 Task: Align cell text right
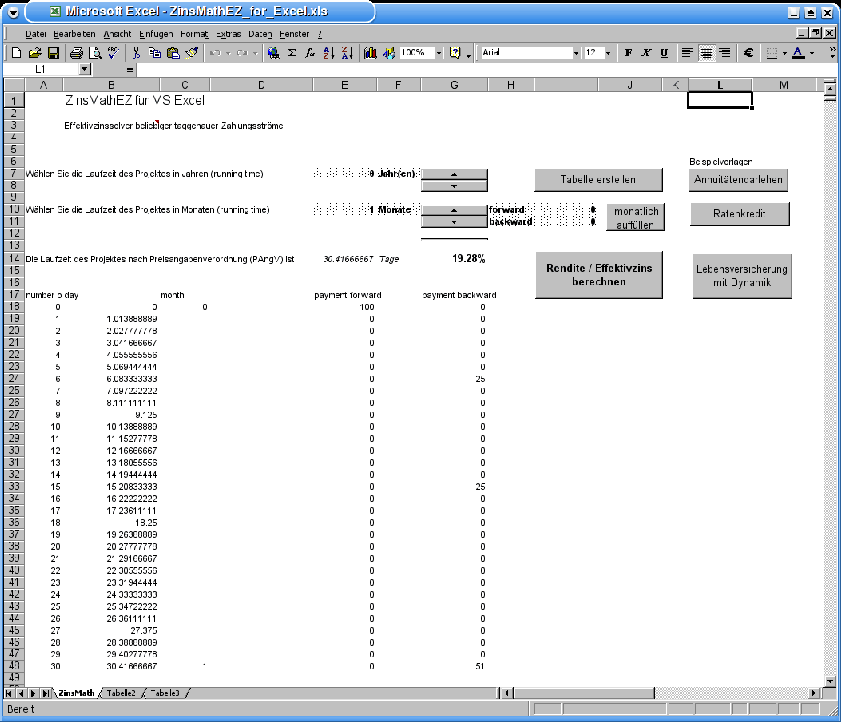pos(725,53)
